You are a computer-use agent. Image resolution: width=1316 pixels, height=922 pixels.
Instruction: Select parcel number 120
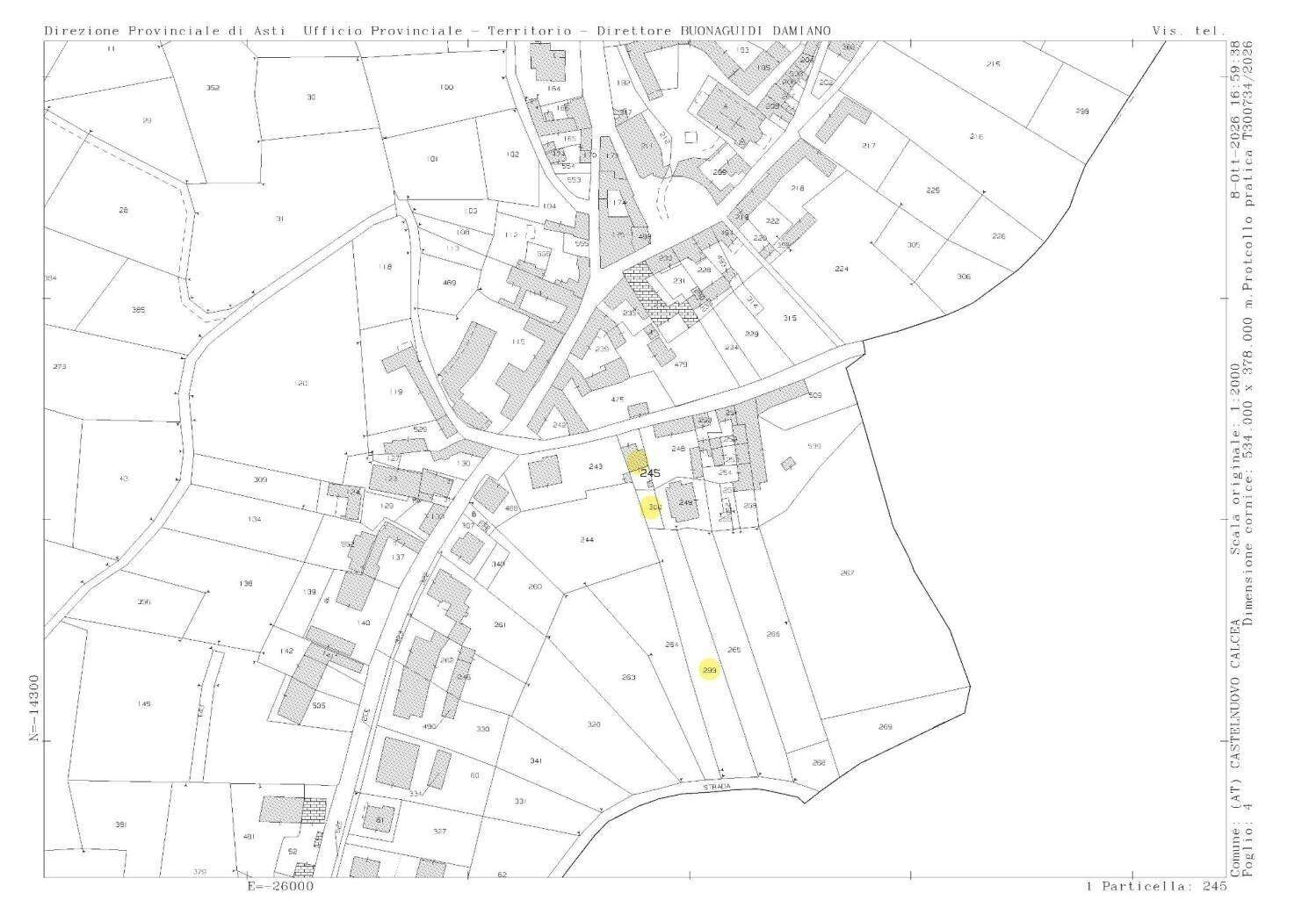point(300,384)
